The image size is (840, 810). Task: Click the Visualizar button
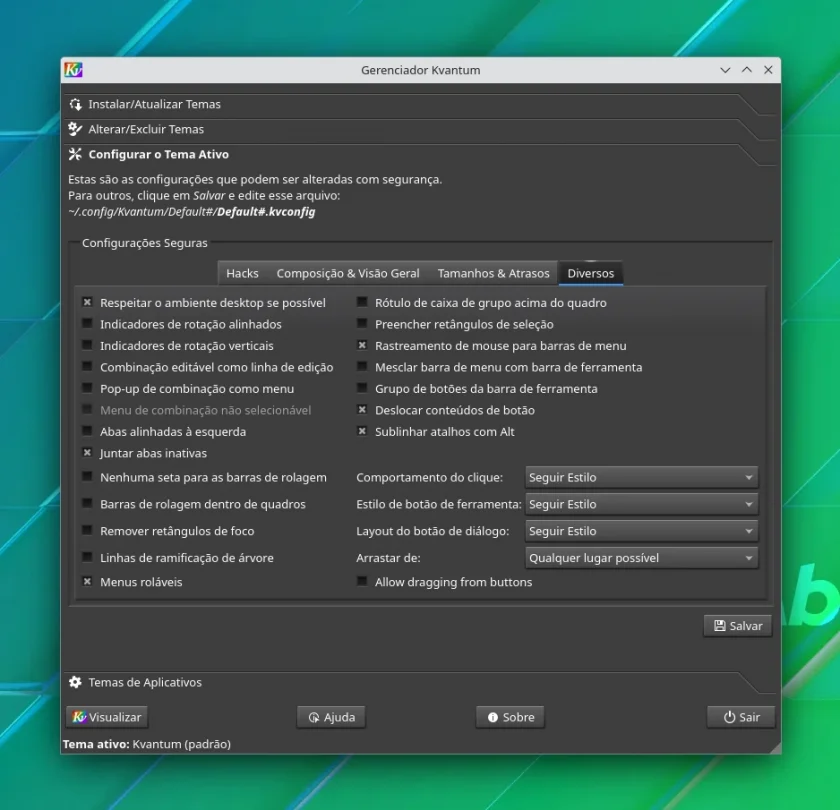pyautogui.click(x=107, y=717)
